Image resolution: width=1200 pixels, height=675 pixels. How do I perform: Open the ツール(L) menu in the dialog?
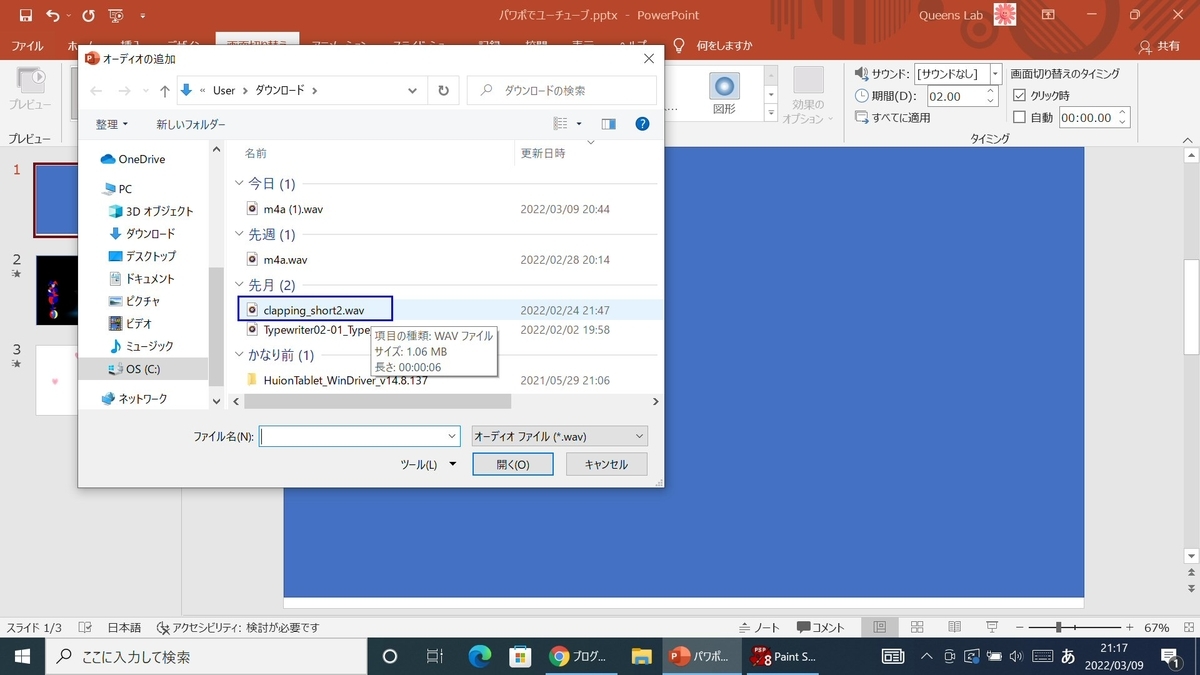point(429,464)
